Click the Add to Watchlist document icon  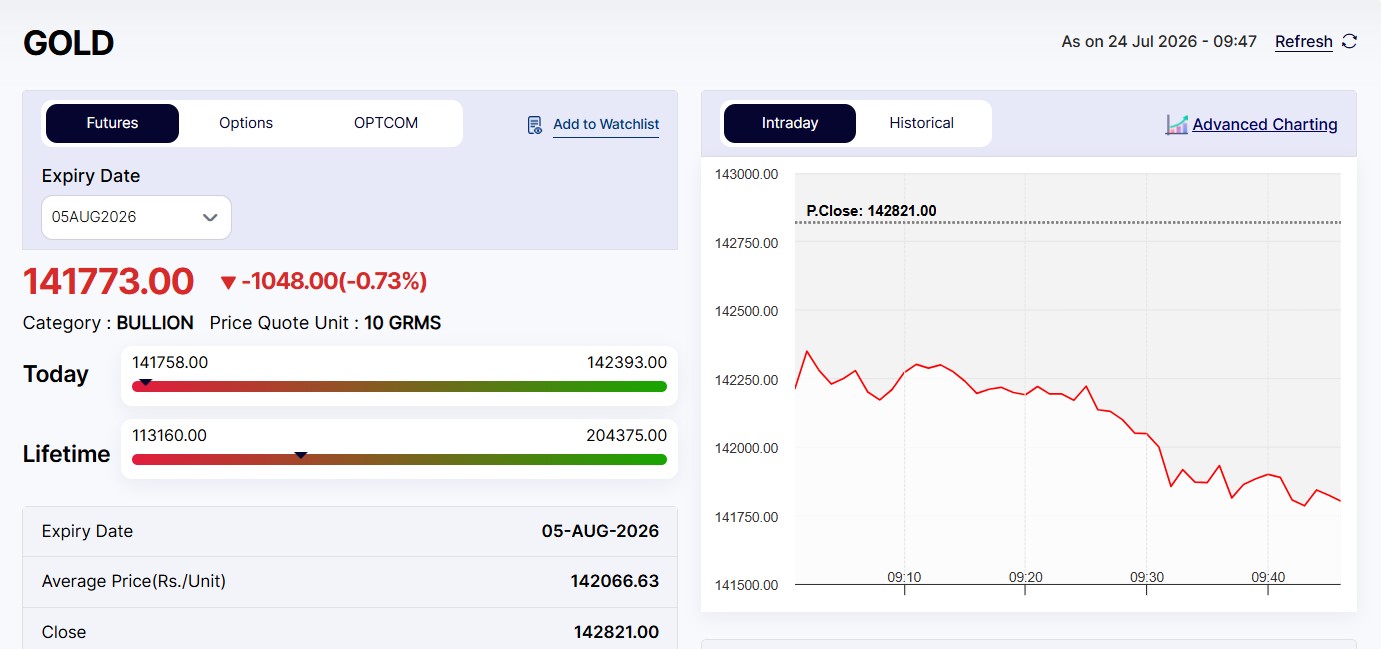point(535,125)
